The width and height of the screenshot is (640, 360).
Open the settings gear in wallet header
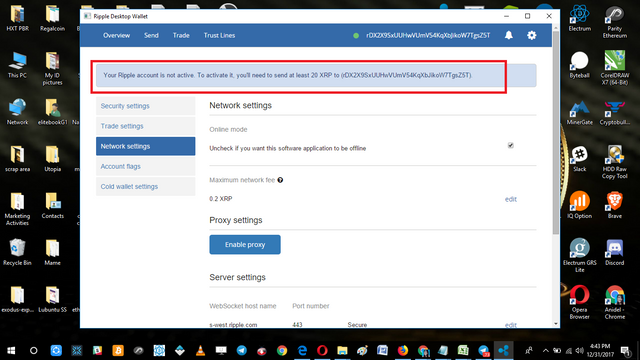[531, 36]
